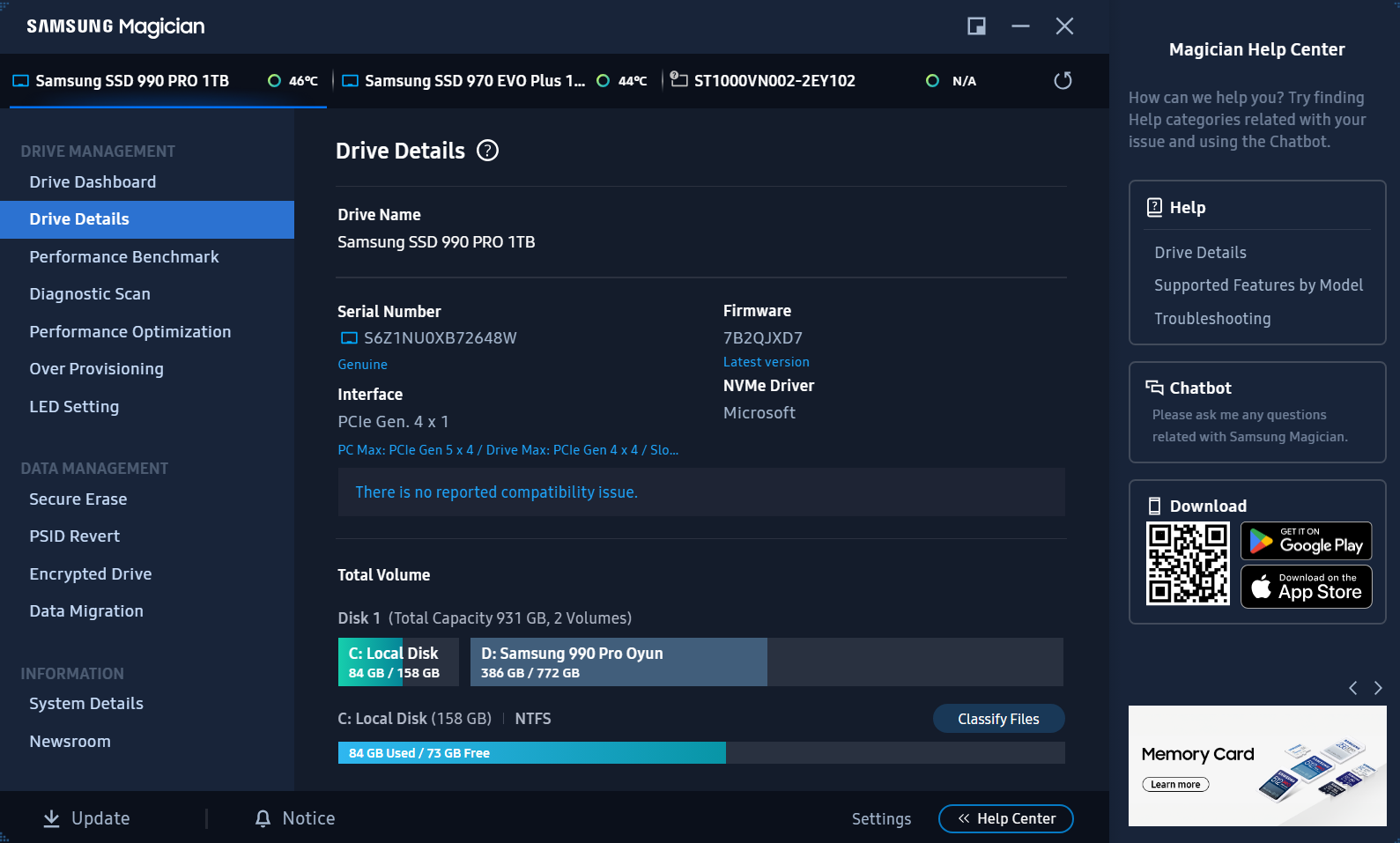This screenshot has width=1400, height=843.
Task: Switch to the Samsung SSD 990 PRO 1TB drive tab
Action: point(168,81)
